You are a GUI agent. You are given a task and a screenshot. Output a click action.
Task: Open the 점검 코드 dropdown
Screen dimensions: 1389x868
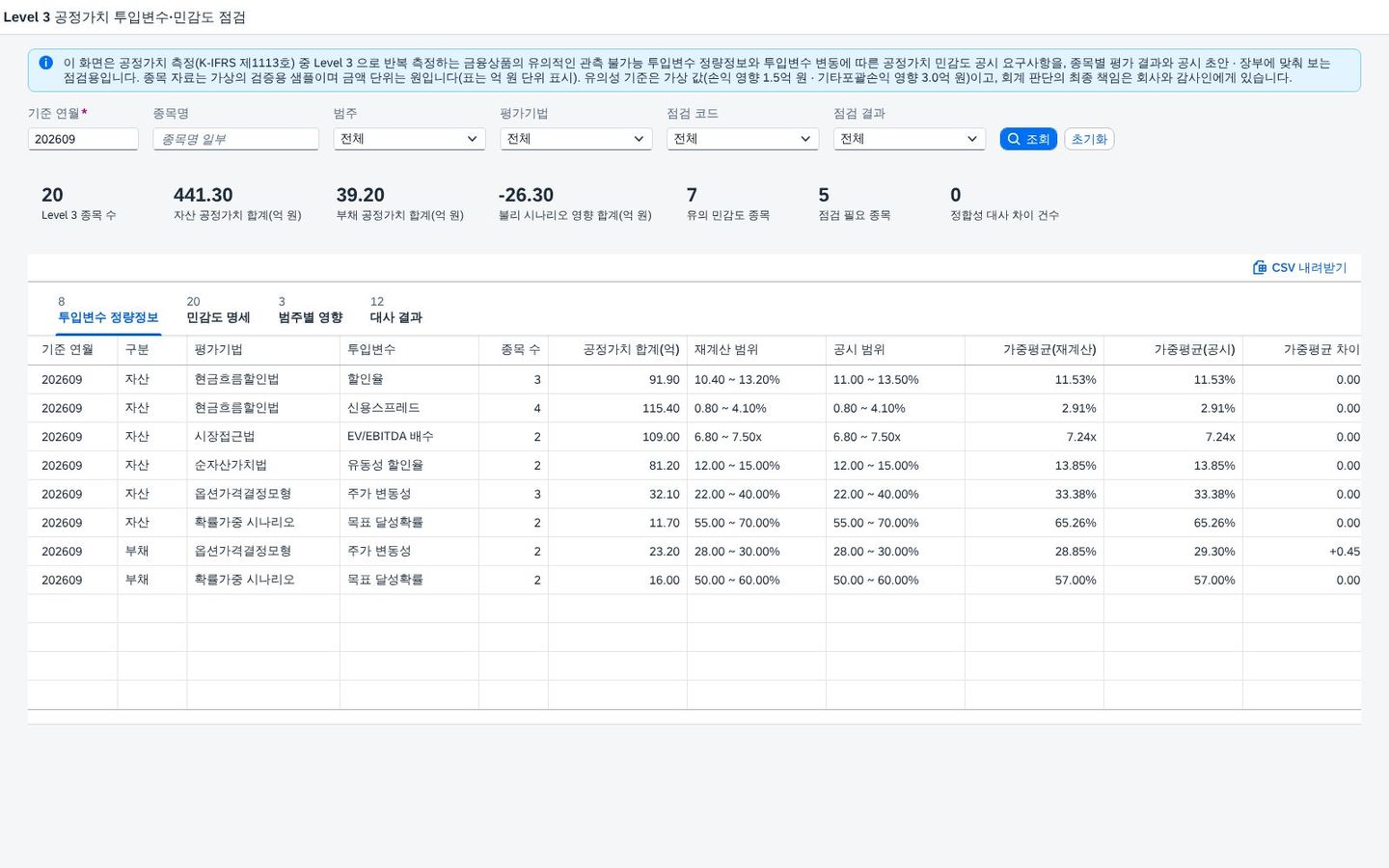(x=743, y=139)
